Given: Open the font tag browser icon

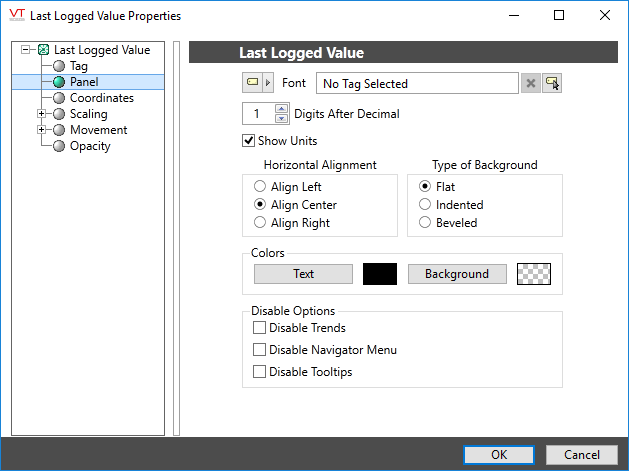Looking at the screenshot, I should pos(551,84).
